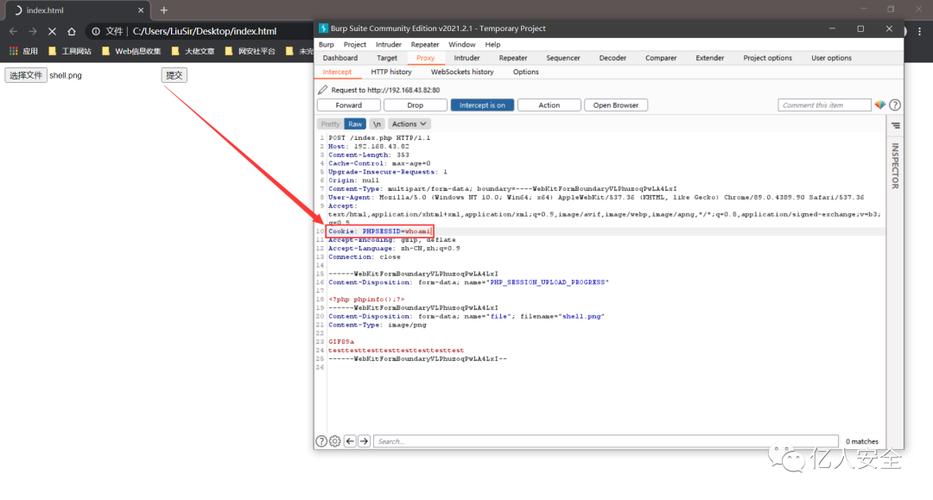Click the rainbow highlight color icon

click(880, 105)
